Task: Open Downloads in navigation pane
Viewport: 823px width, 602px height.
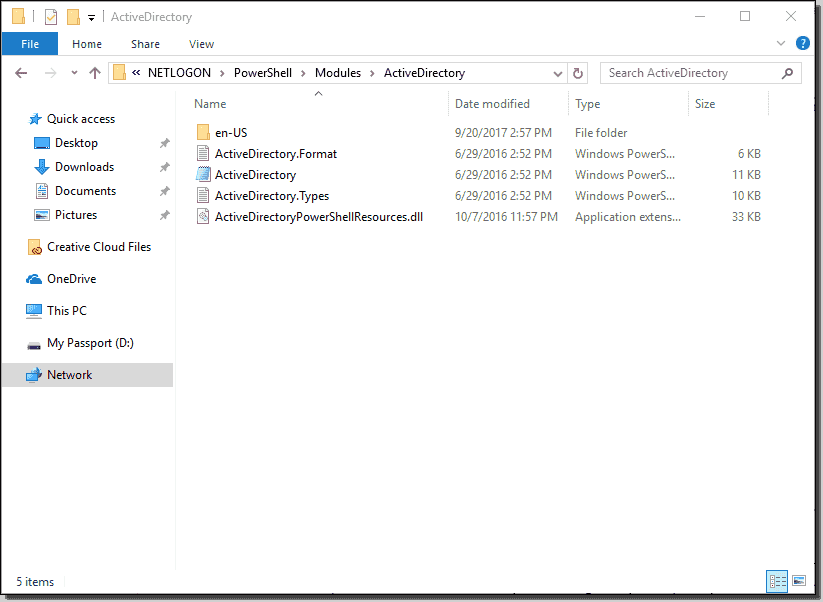Action: coord(84,167)
